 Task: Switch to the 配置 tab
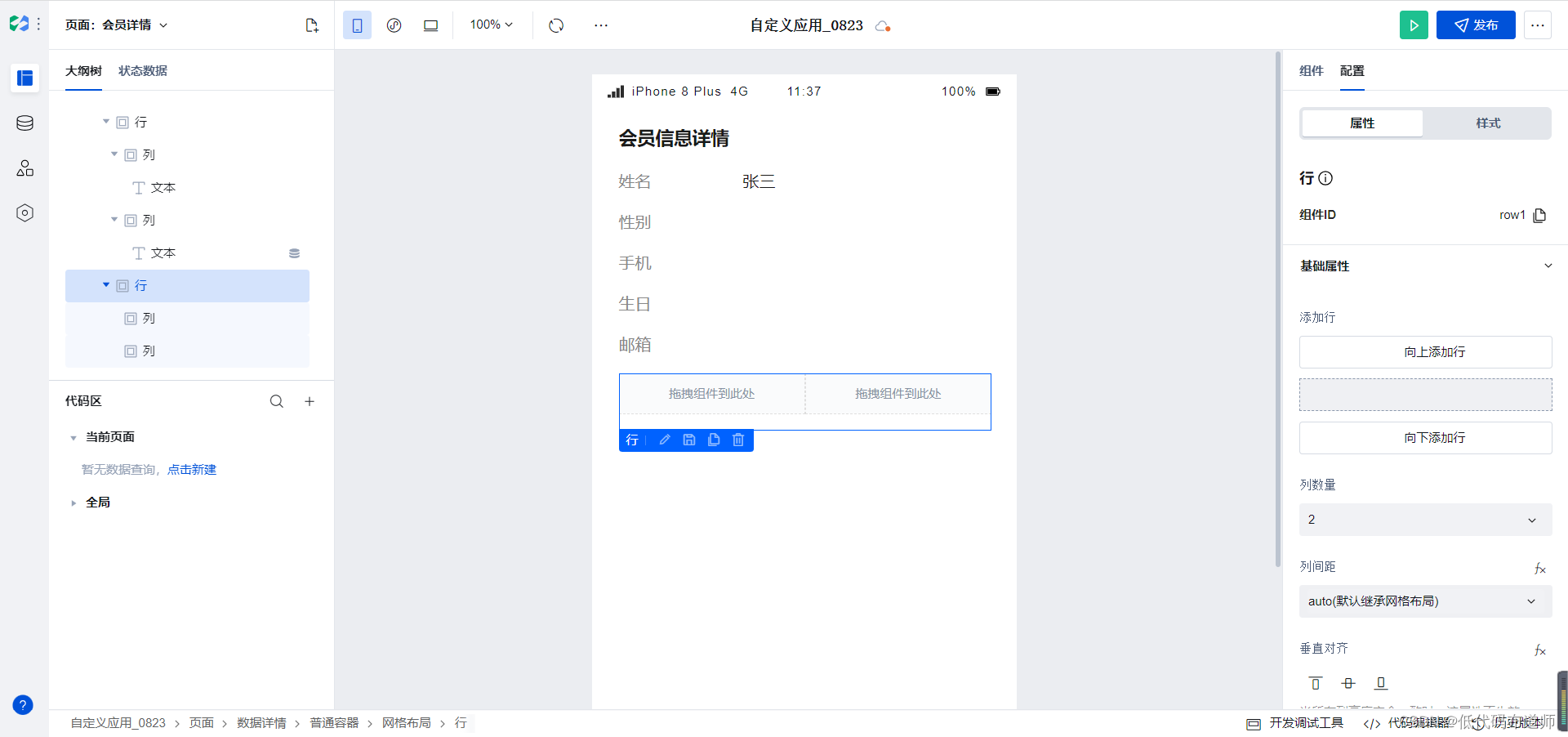click(x=1352, y=71)
